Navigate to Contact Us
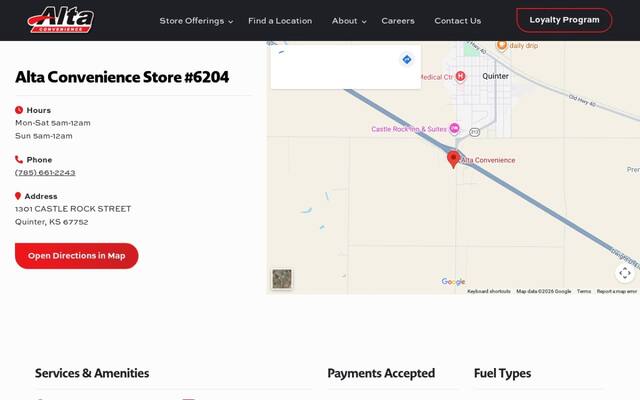640x400 pixels. click(x=458, y=21)
